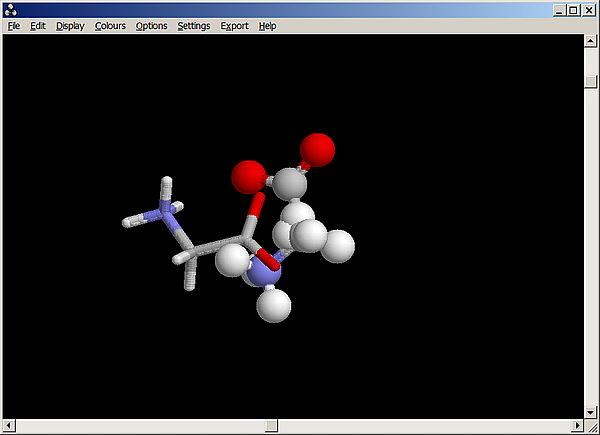Open the Help menu
600x435 pixels.
coord(267,26)
